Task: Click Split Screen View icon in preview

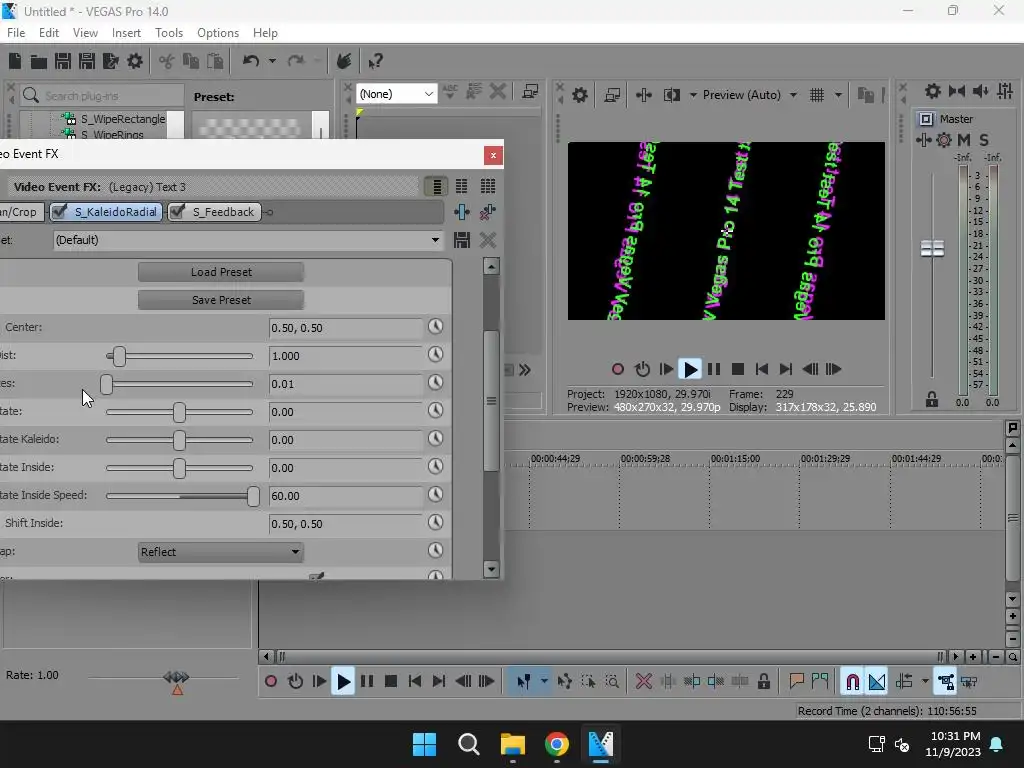Action: [x=671, y=95]
